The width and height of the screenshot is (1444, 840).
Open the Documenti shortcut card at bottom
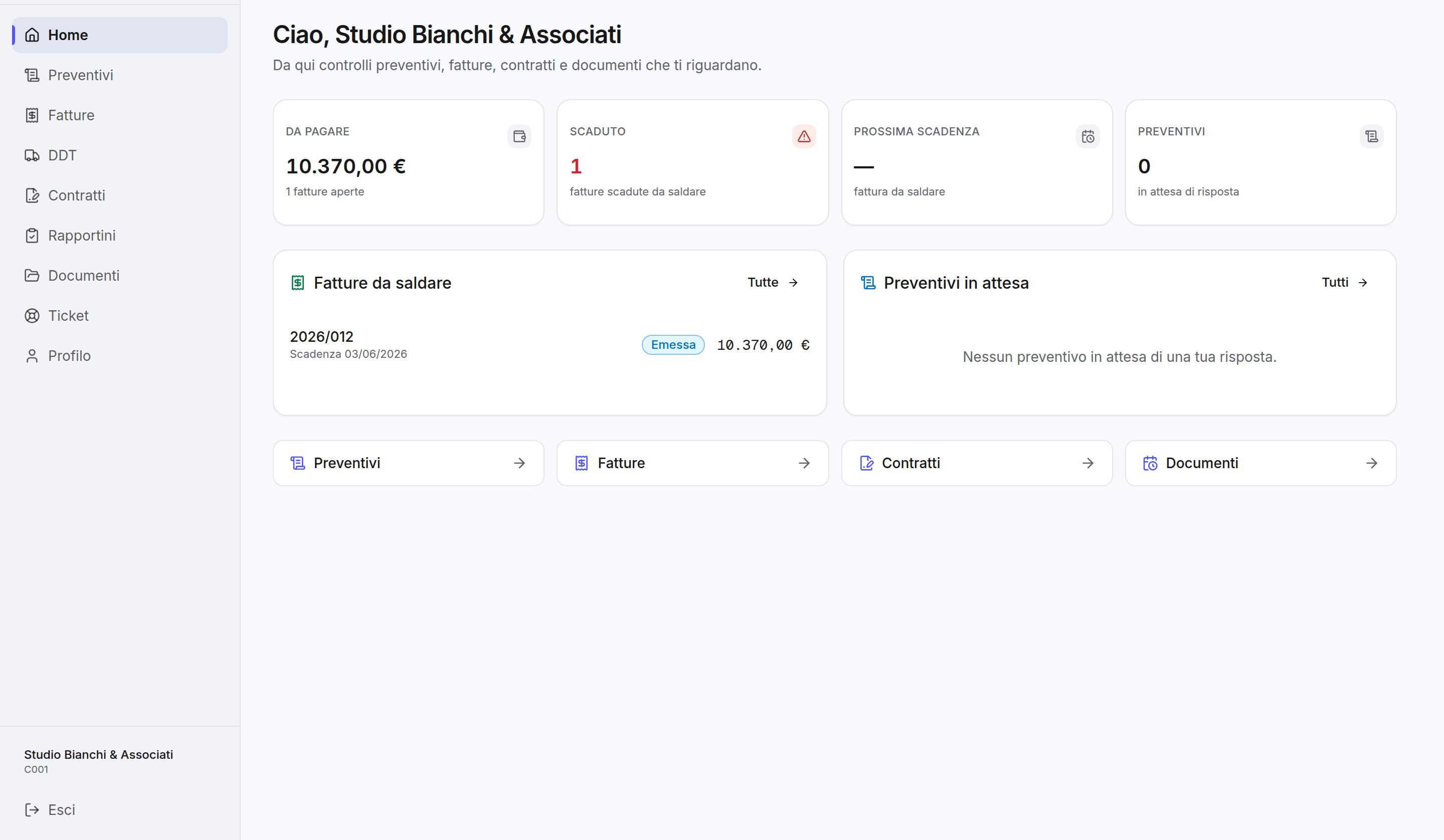click(1260, 463)
